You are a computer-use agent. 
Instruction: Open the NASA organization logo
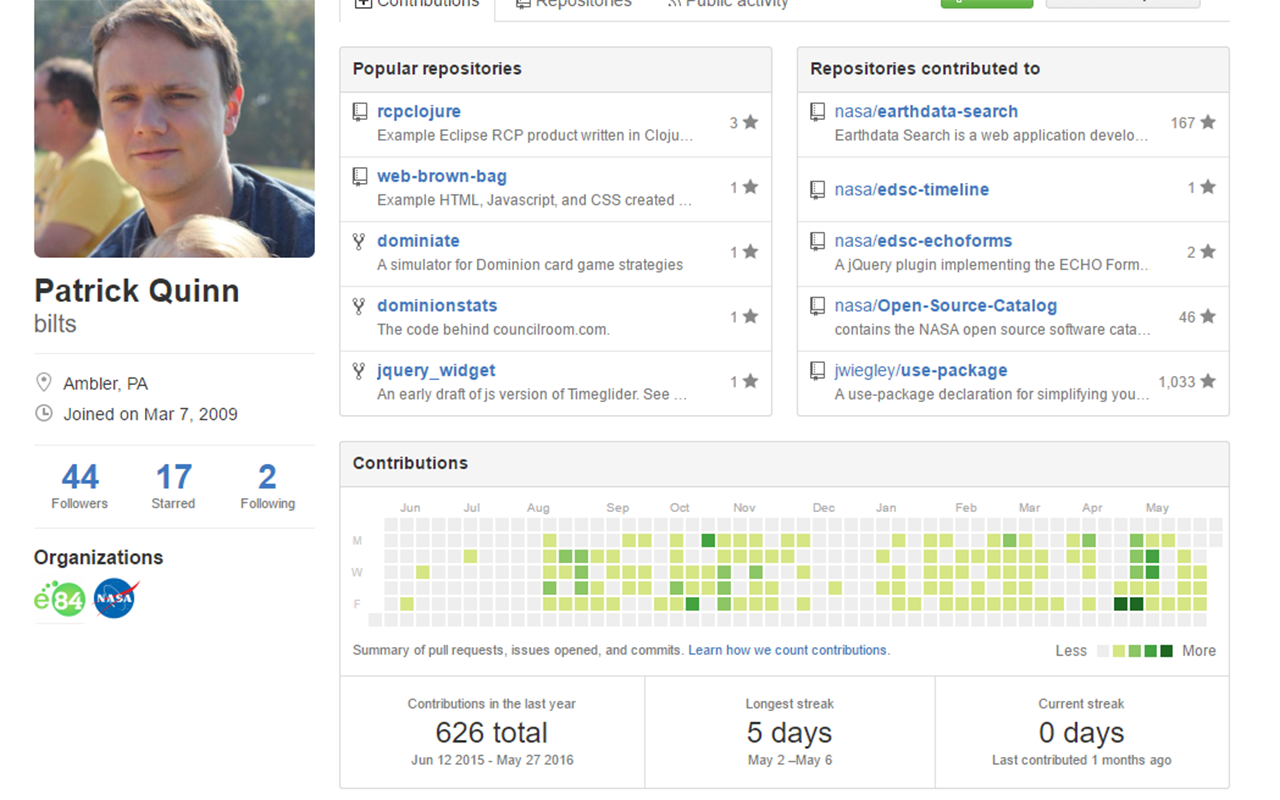point(113,598)
